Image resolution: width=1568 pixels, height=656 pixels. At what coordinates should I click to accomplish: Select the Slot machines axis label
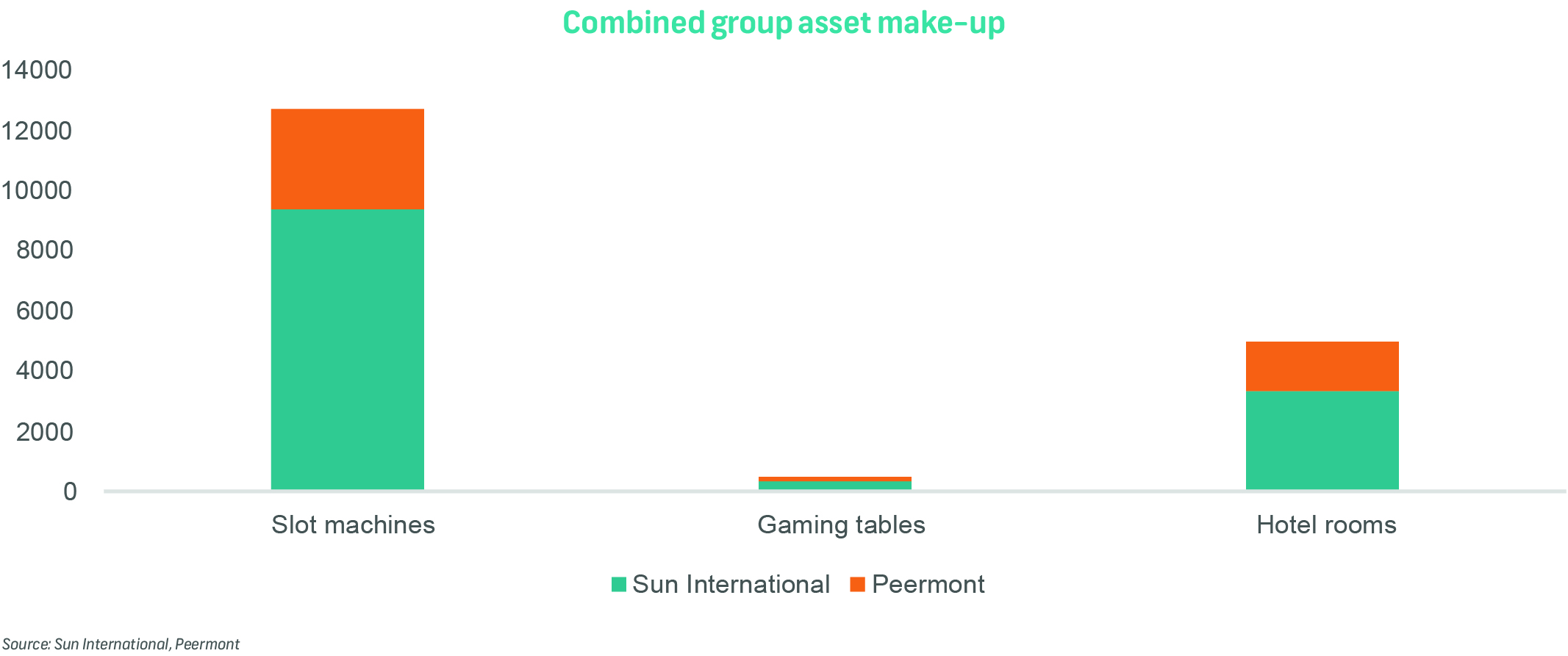[x=353, y=525]
